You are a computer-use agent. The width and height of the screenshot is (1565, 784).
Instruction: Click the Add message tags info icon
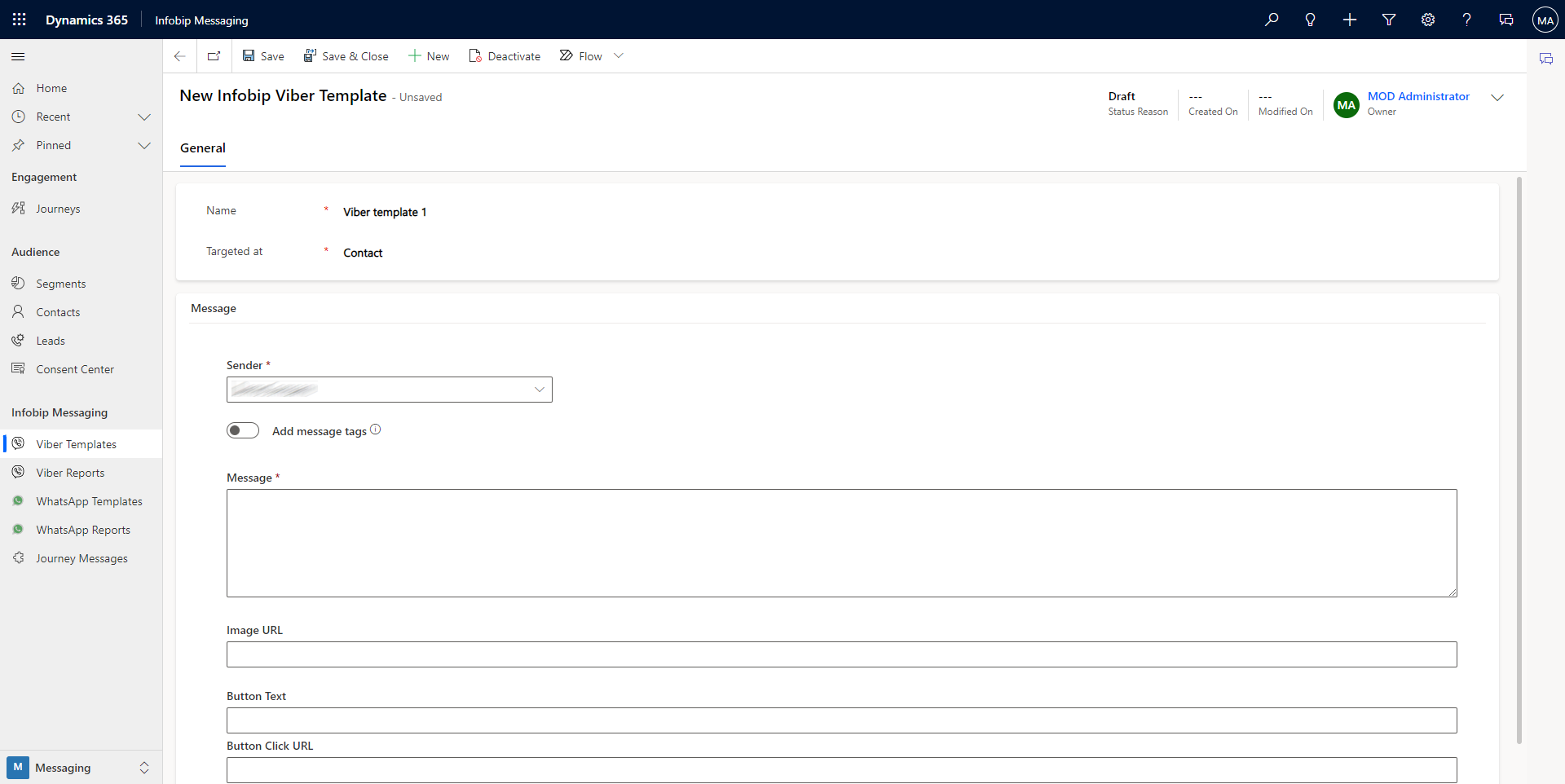(x=376, y=429)
